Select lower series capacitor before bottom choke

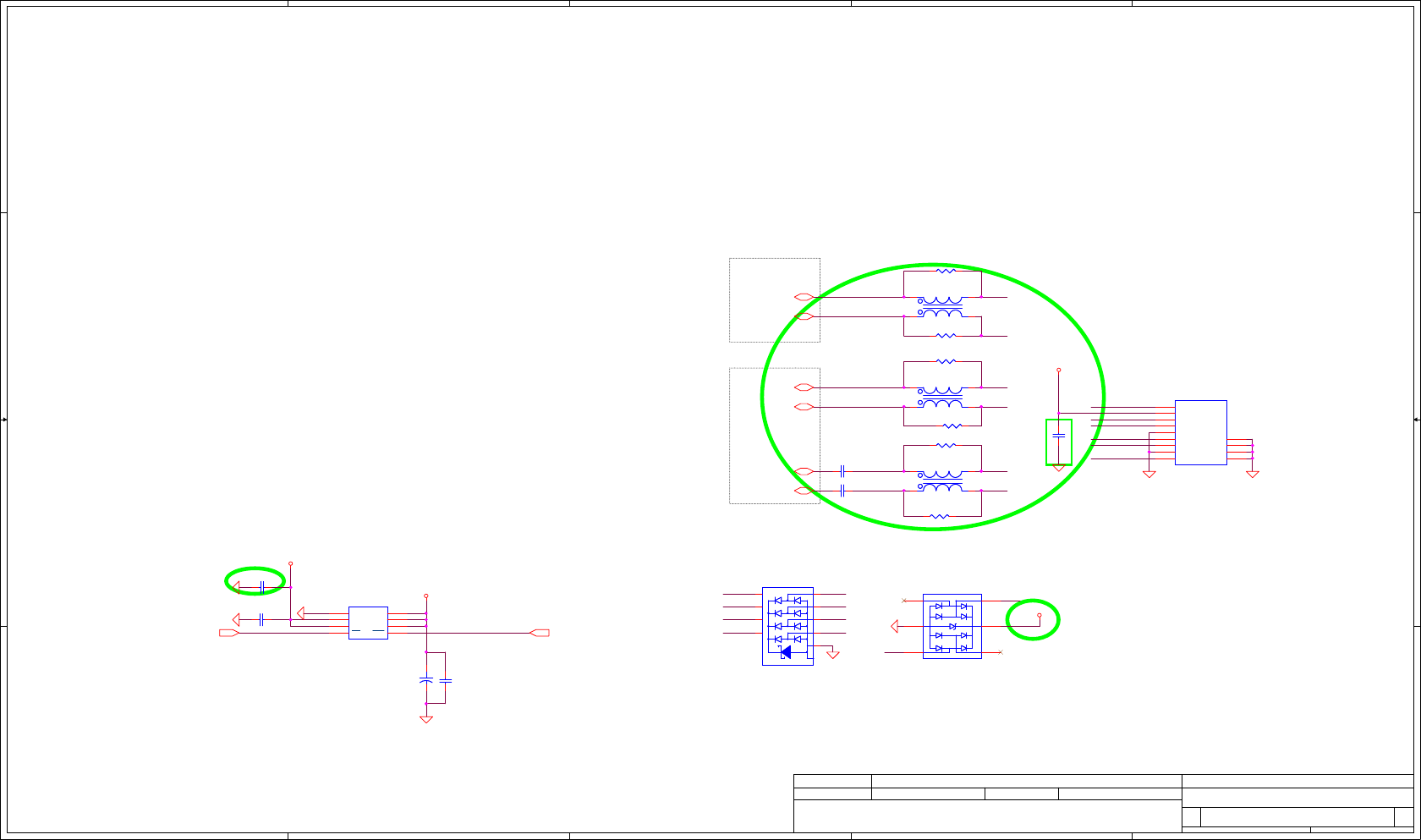(x=842, y=491)
